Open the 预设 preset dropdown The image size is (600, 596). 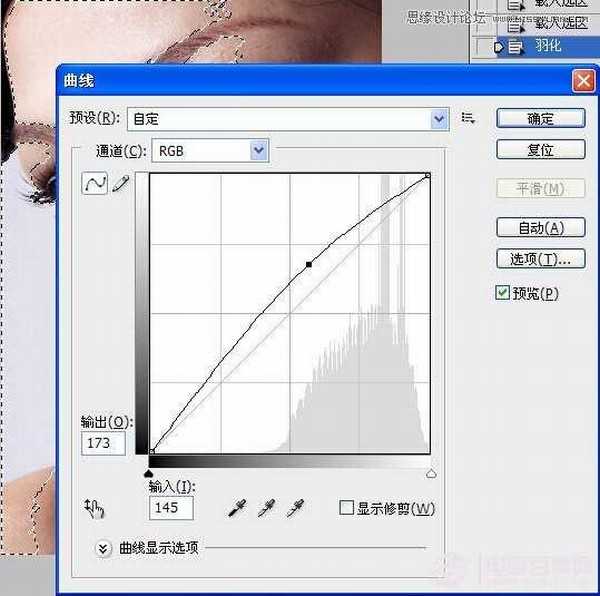[x=439, y=119]
